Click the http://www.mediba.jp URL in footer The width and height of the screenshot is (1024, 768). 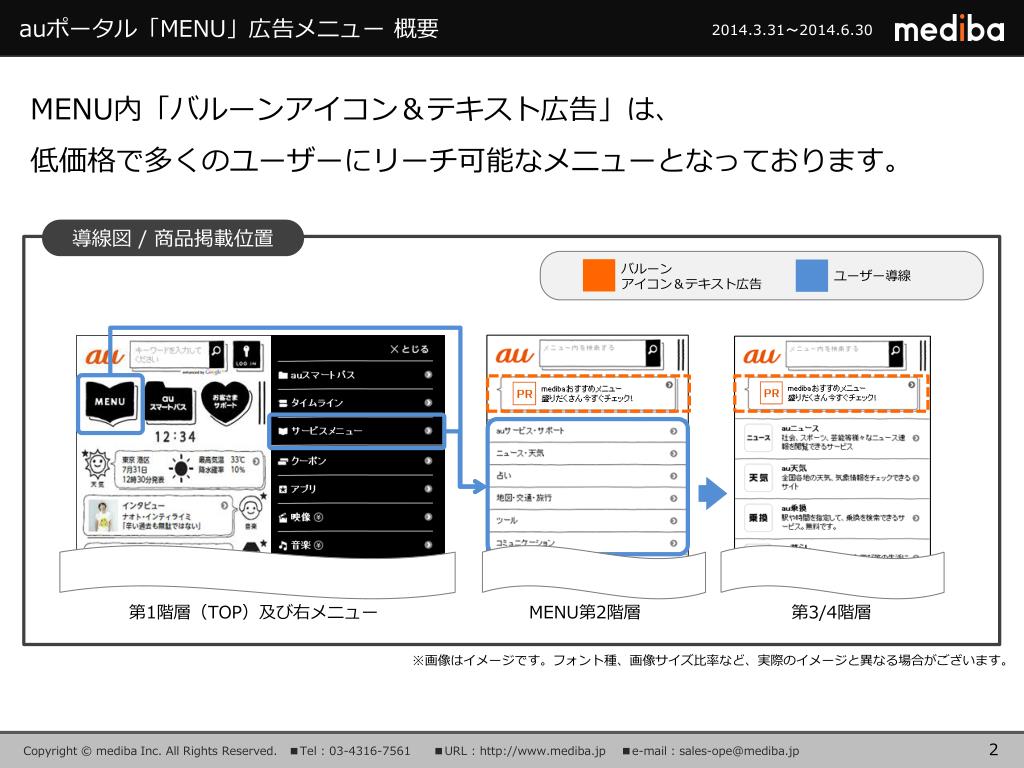tap(543, 751)
